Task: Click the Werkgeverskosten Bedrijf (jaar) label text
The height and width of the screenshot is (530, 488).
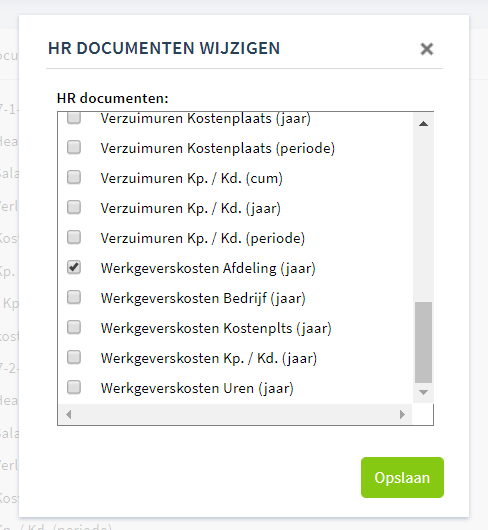Action: [203, 298]
